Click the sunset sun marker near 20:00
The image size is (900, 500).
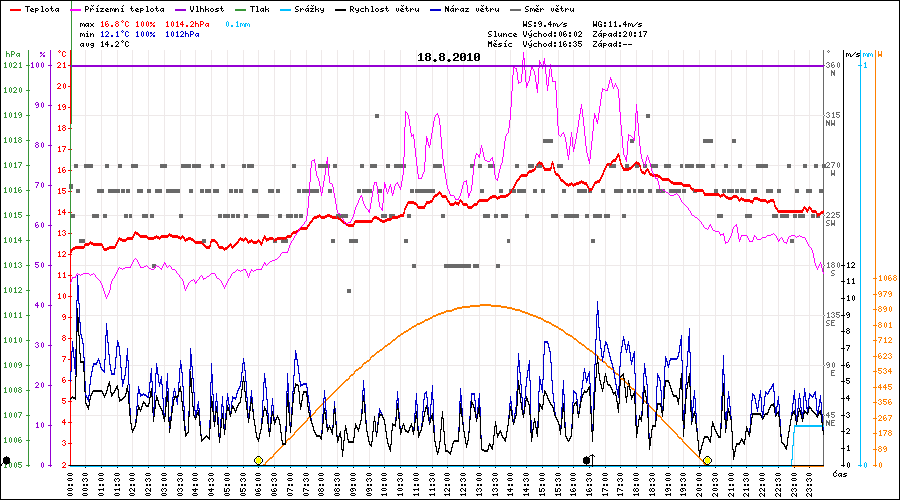point(707,460)
